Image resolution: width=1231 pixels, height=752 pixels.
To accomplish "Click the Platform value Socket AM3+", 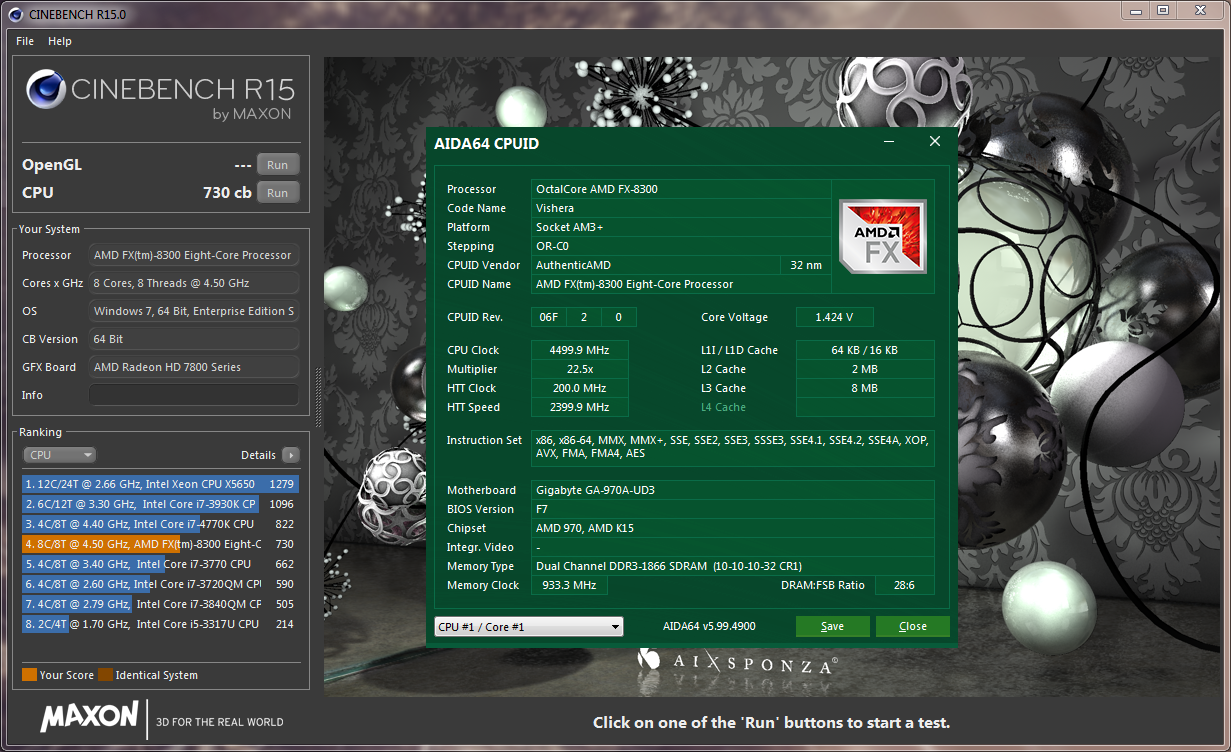I will [681, 227].
